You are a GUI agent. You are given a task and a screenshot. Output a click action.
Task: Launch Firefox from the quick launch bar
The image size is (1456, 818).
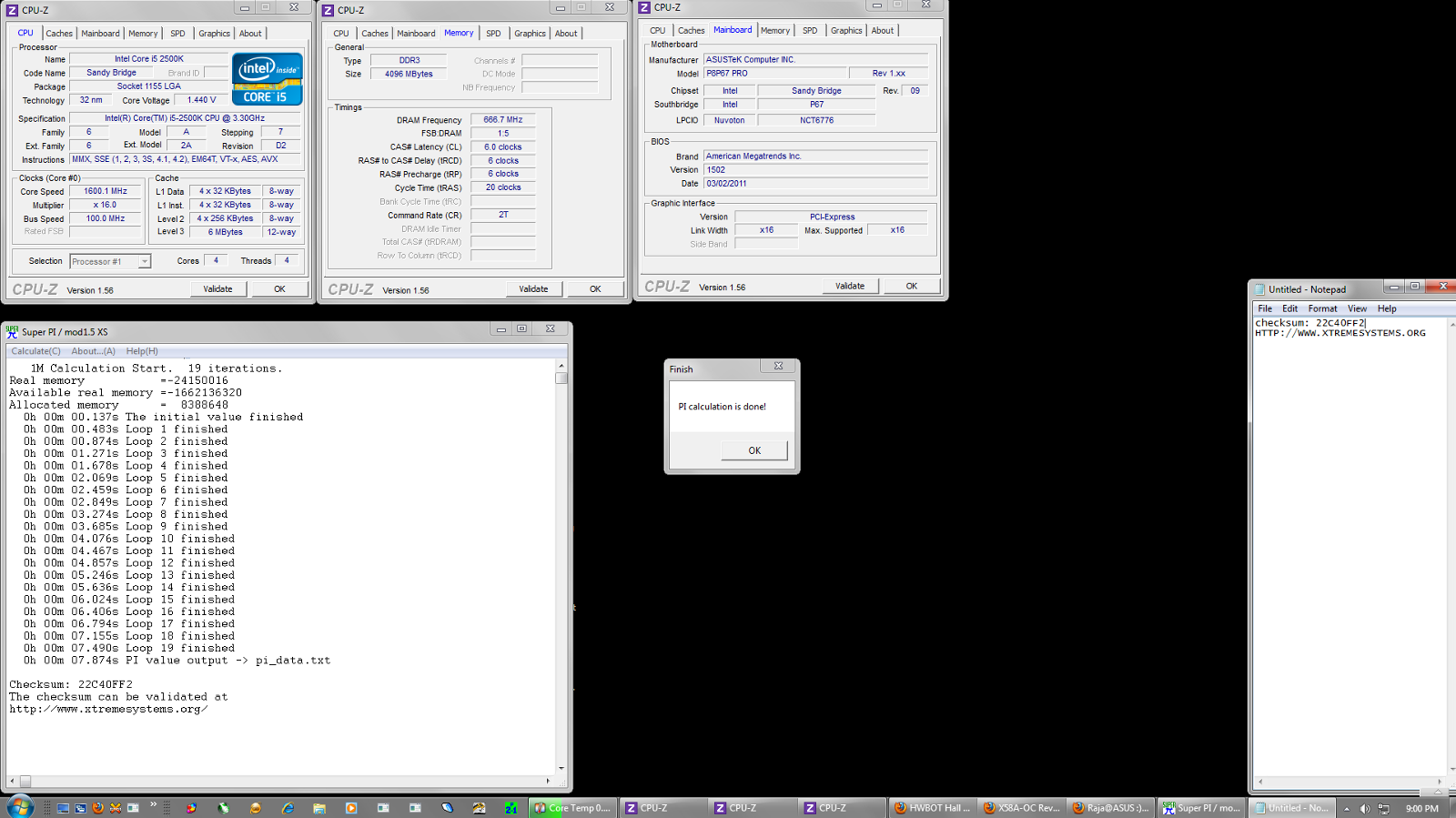point(97,808)
